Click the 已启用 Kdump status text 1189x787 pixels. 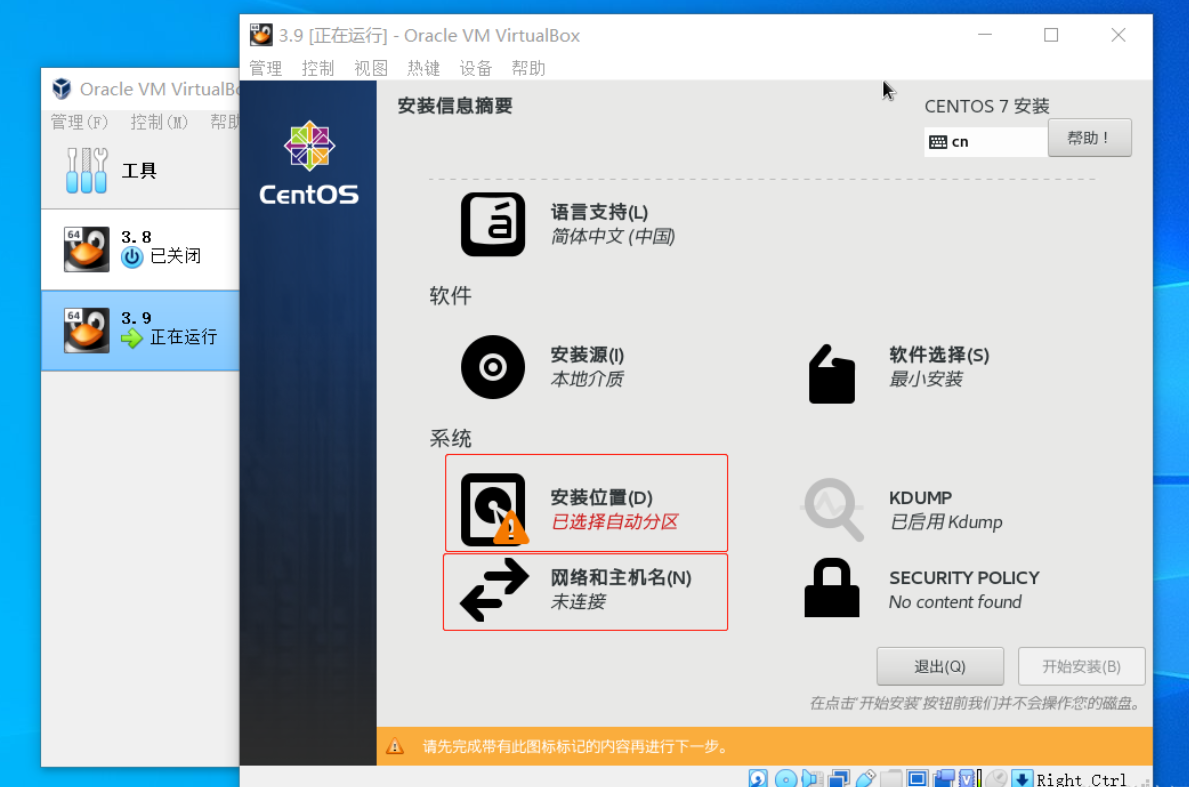[946, 522]
